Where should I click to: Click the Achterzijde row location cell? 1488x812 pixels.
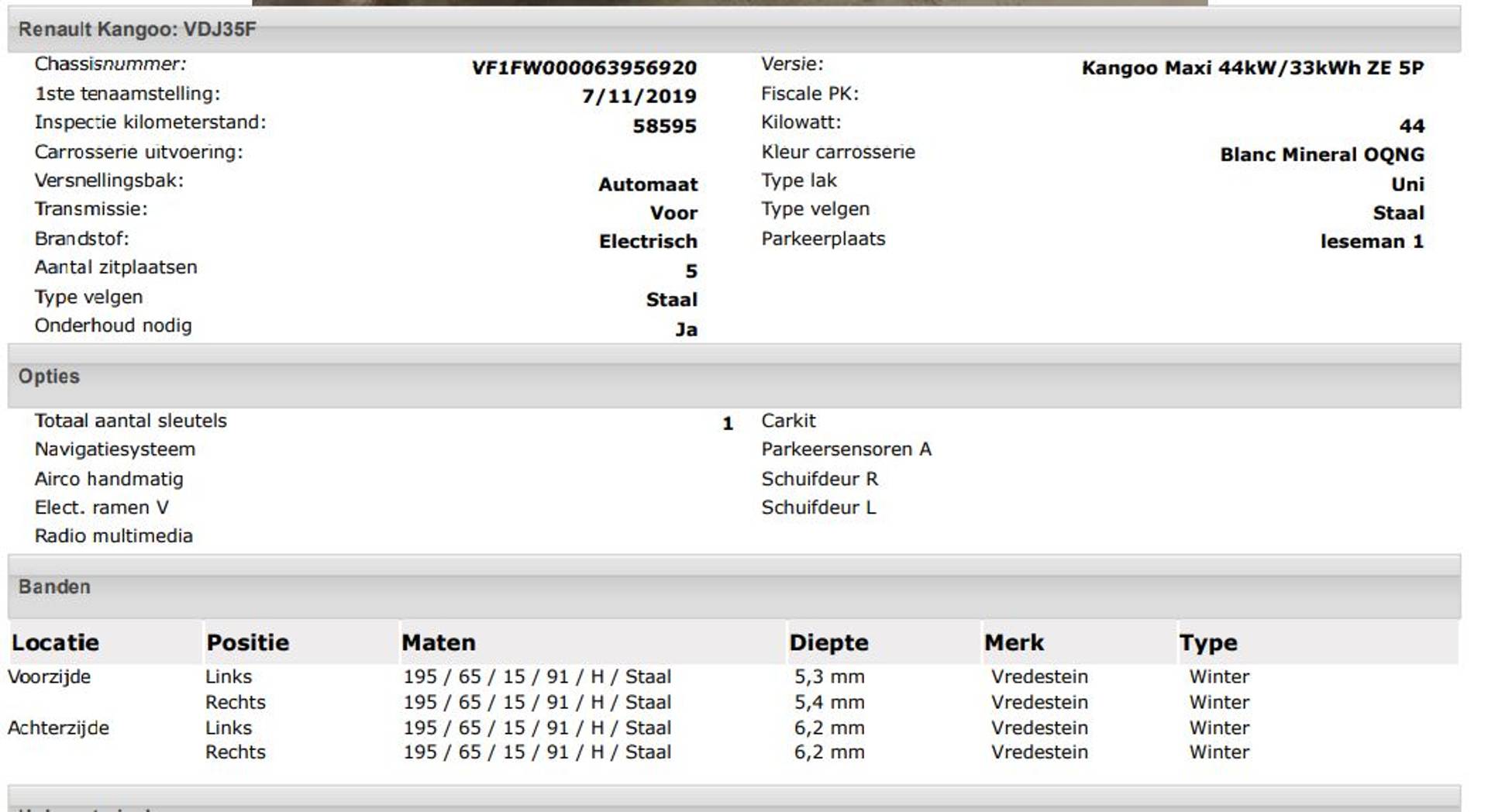(x=58, y=728)
